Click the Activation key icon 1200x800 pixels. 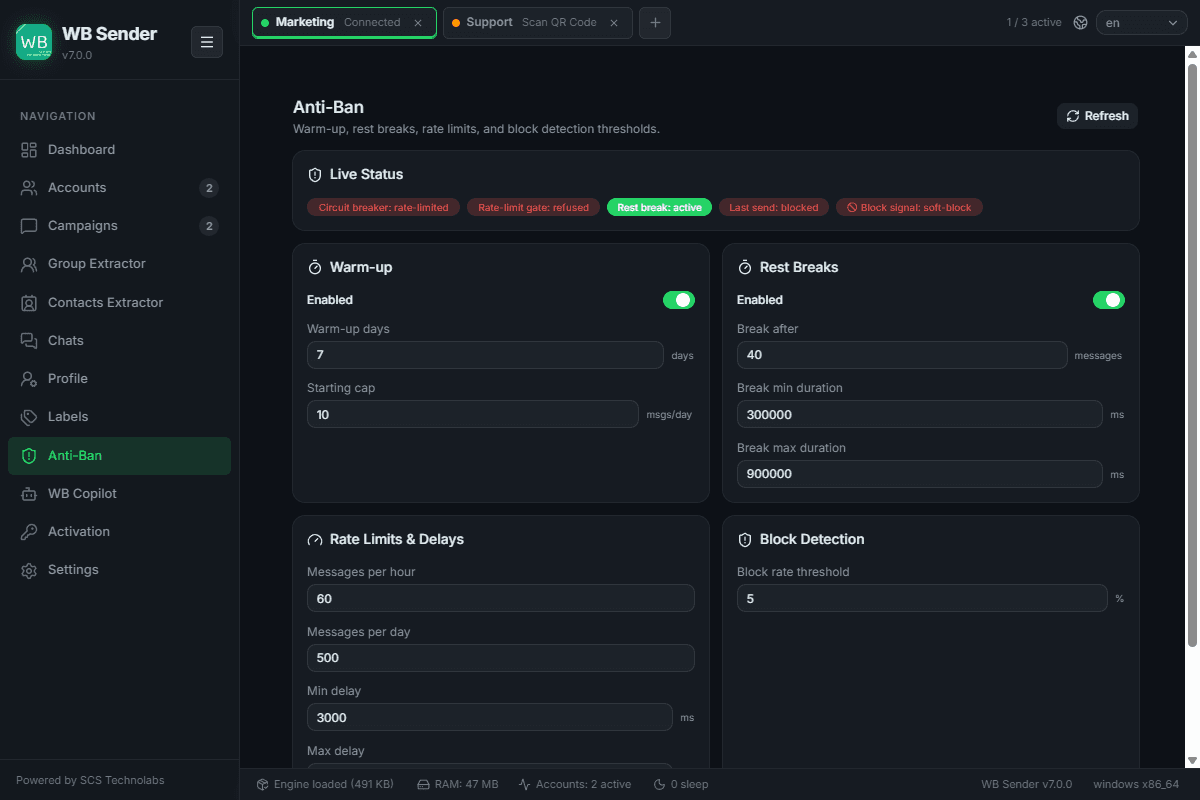[29, 532]
